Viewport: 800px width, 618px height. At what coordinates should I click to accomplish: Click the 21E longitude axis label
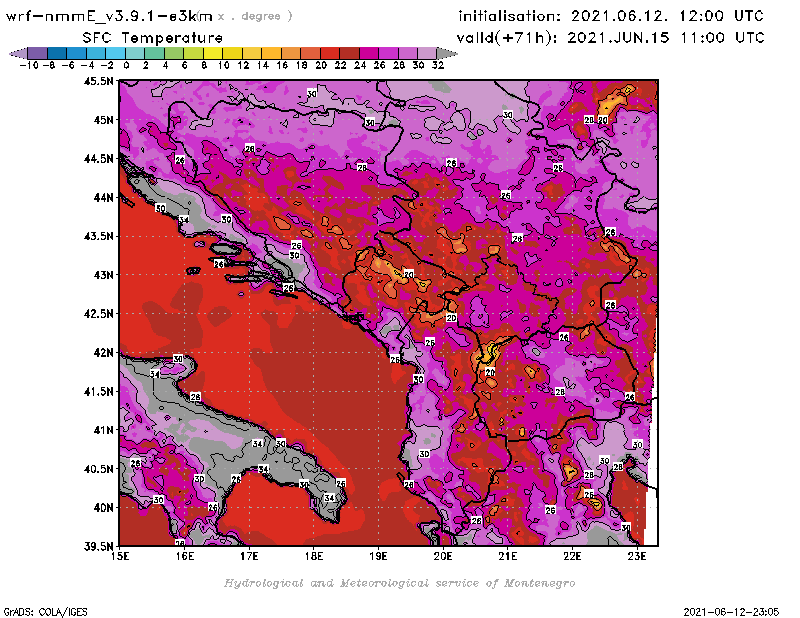click(508, 556)
